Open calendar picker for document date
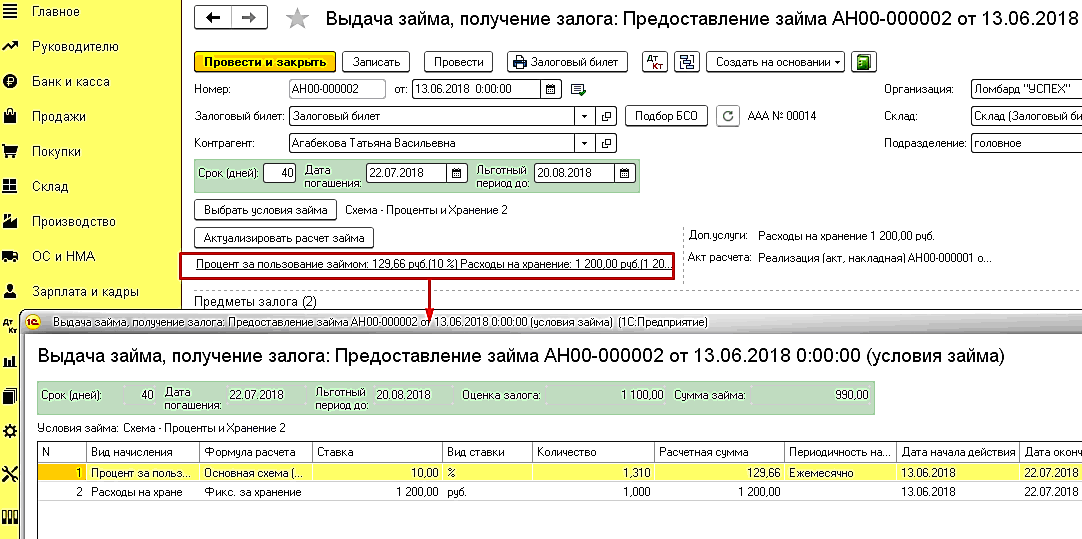Viewport: 1082px width, 539px height. click(x=551, y=89)
